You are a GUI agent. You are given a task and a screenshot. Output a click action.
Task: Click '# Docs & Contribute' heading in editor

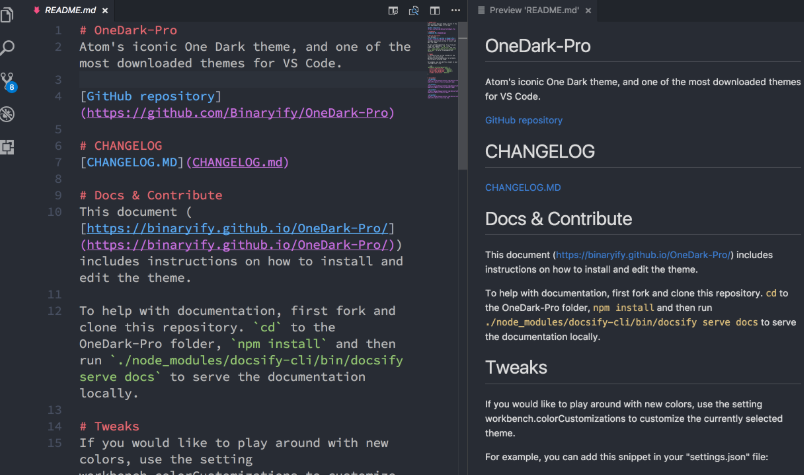[x=151, y=195]
